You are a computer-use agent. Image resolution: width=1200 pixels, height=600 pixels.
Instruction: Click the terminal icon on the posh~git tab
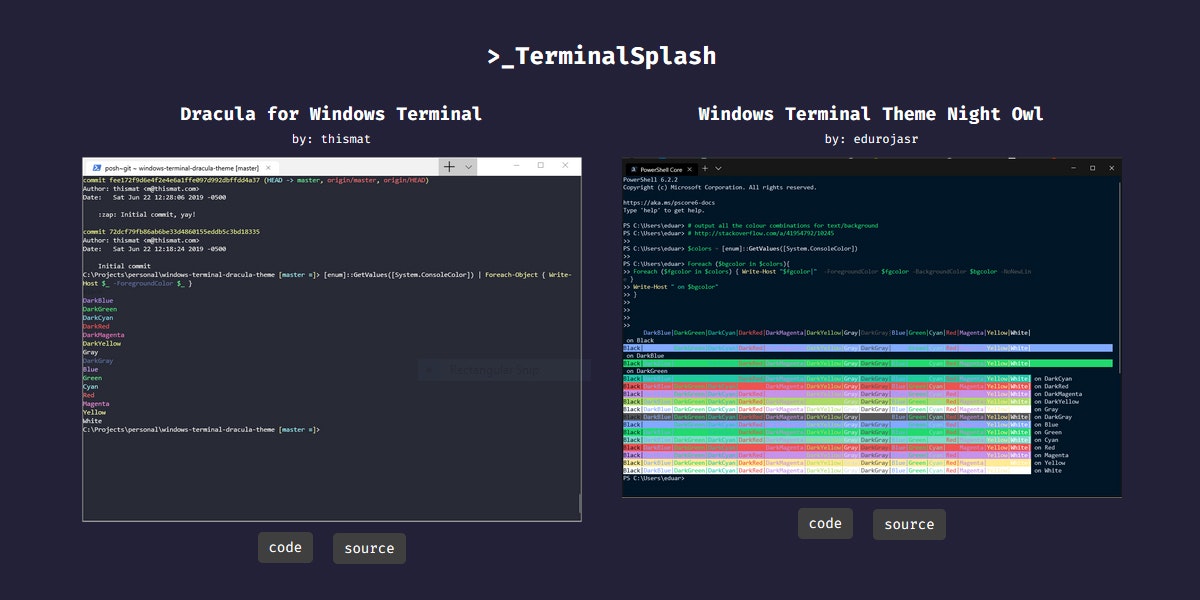coord(97,166)
